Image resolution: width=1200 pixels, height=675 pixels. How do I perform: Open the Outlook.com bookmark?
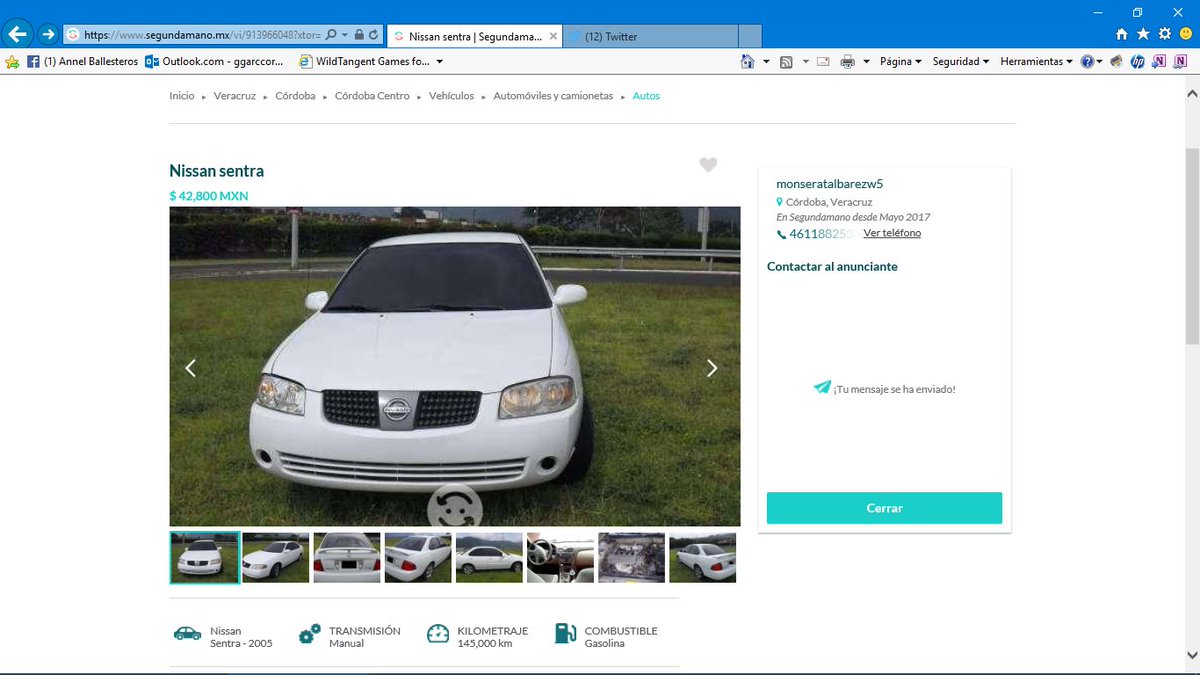(214, 62)
